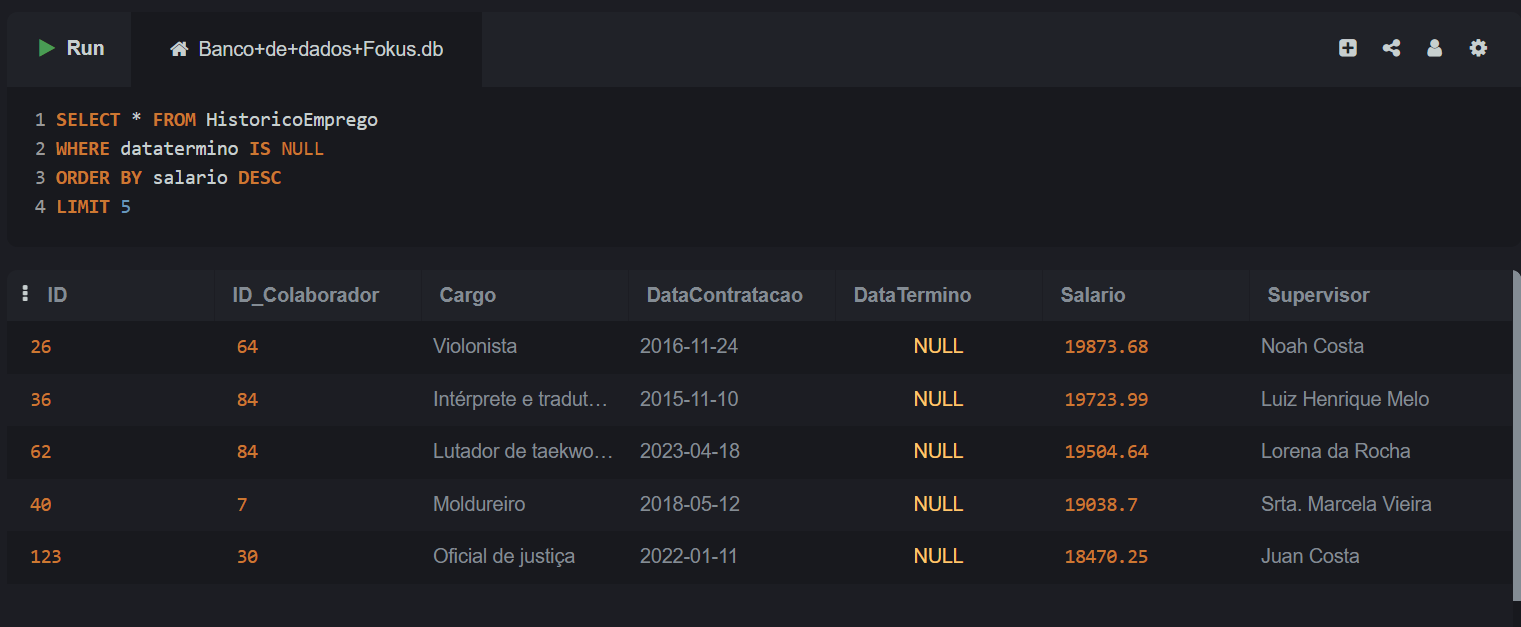Click the ORDER BY salario DESC line
Screen dimensions: 1521x627
(x=168, y=178)
